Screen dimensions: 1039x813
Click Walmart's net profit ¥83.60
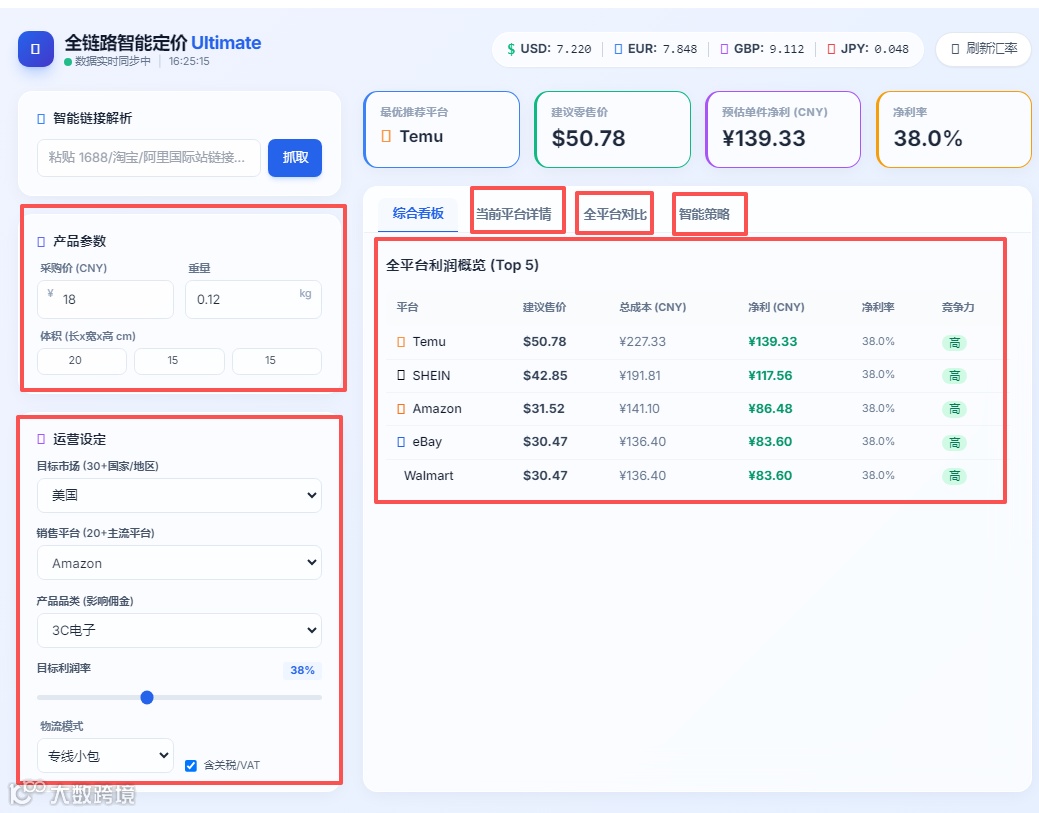pos(770,476)
